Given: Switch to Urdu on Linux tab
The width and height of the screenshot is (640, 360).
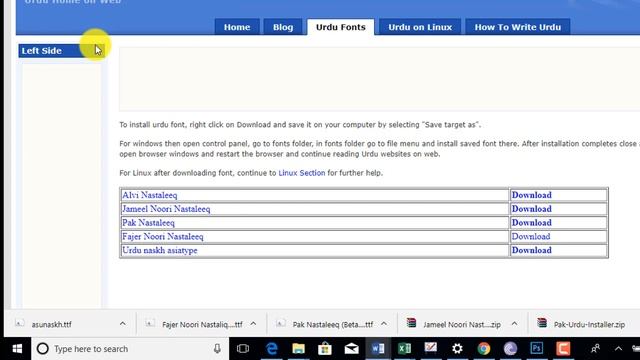Looking at the screenshot, I should coord(420,27).
